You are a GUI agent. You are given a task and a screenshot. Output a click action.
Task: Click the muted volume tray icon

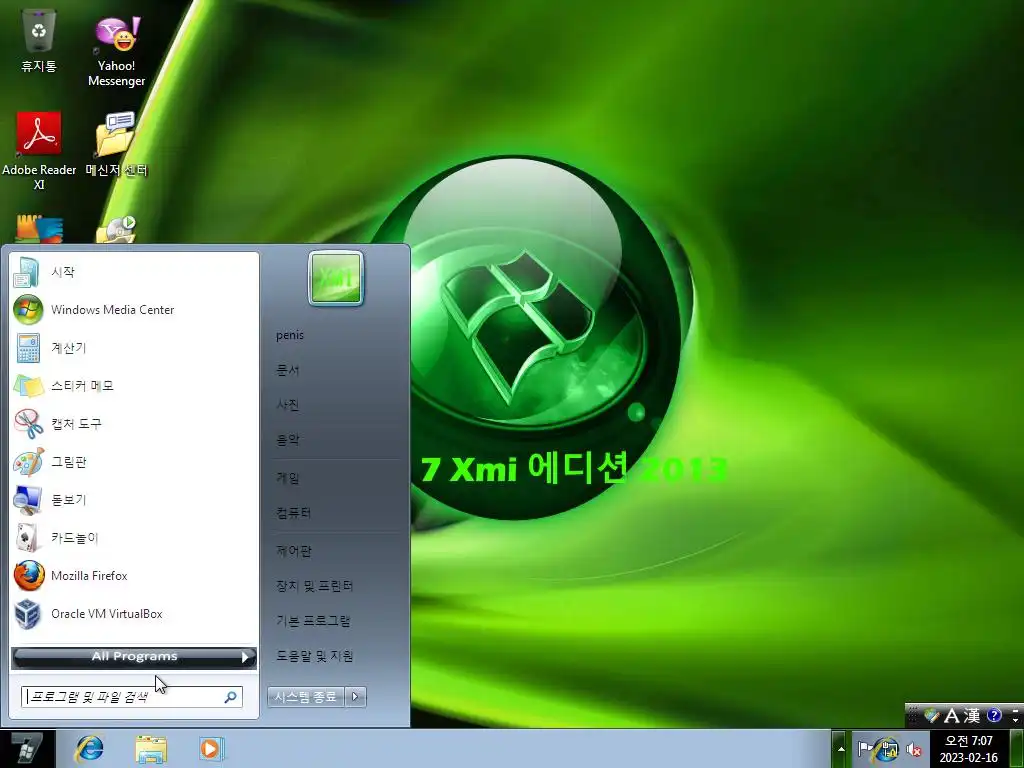point(914,750)
